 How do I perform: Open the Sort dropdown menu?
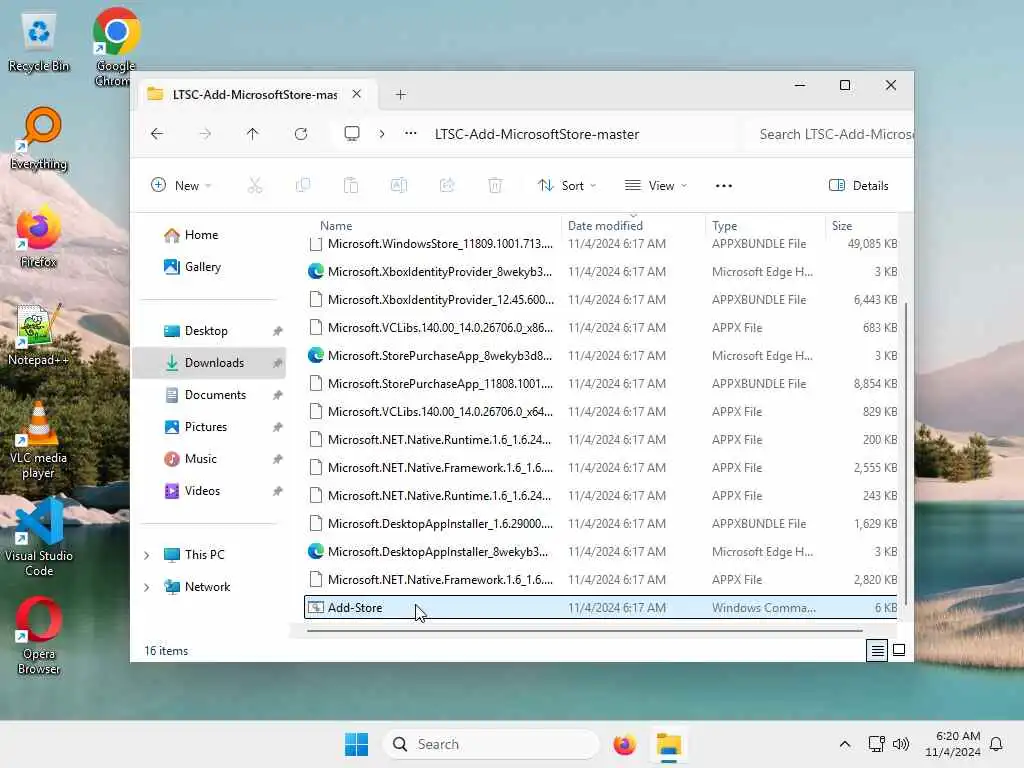tap(567, 185)
